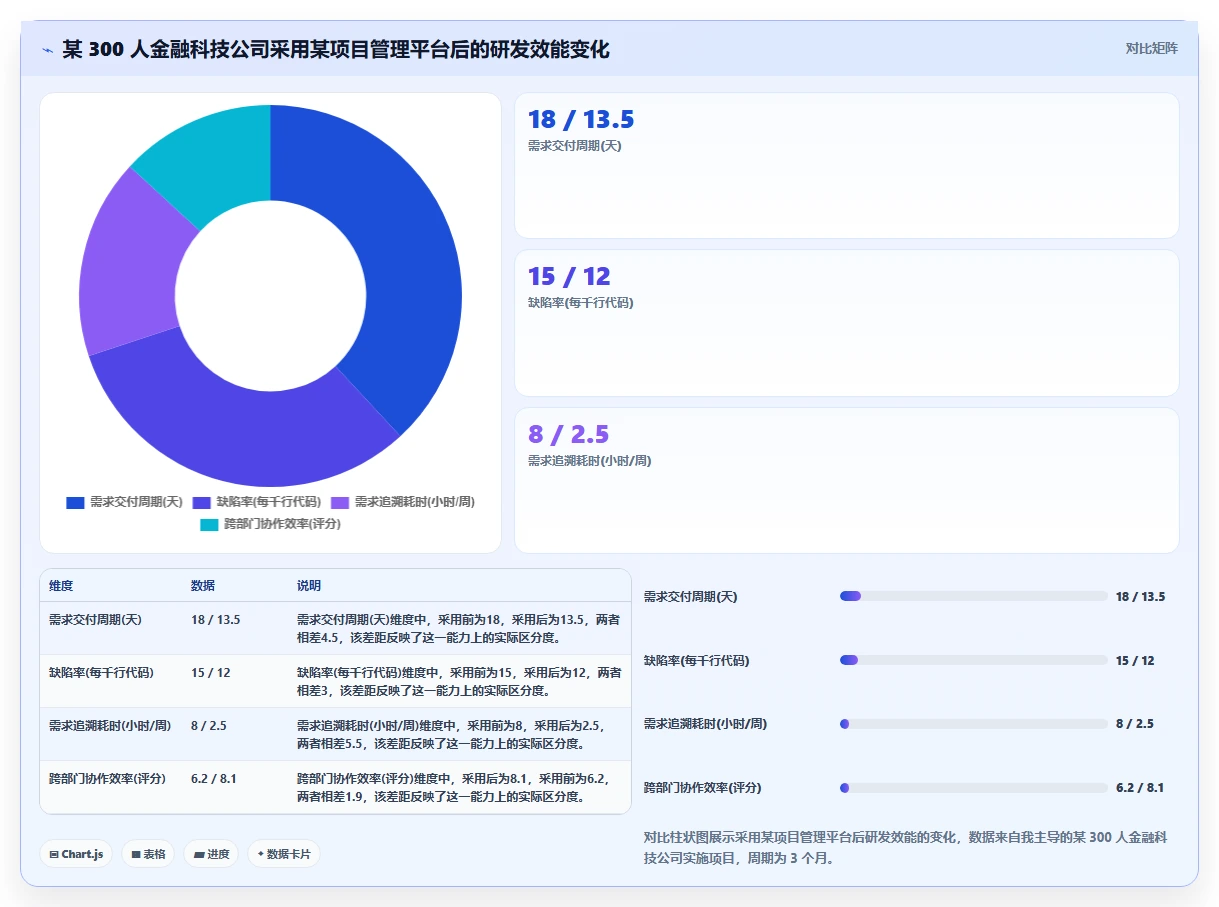Click the 数据 column header

tap(203, 586)
